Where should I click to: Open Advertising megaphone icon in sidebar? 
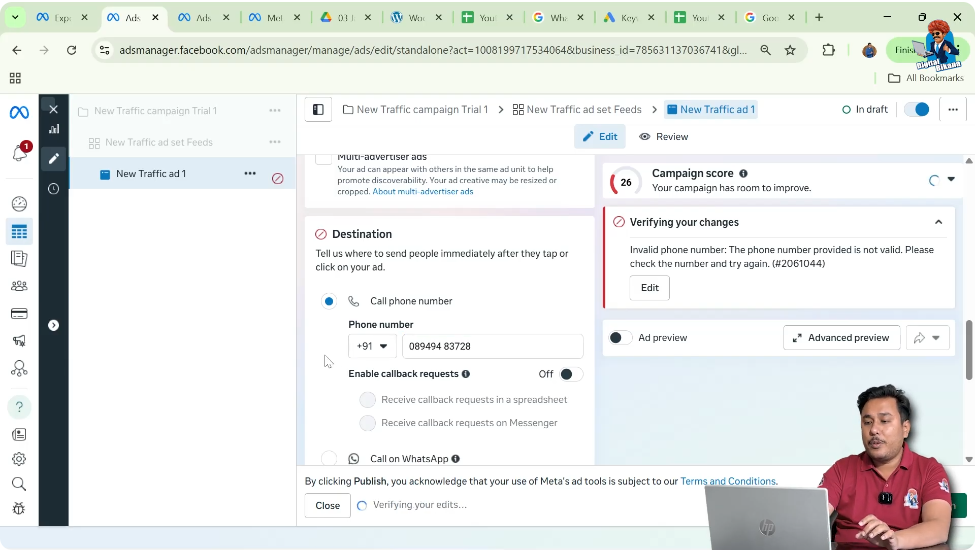(x=19, y=341)
